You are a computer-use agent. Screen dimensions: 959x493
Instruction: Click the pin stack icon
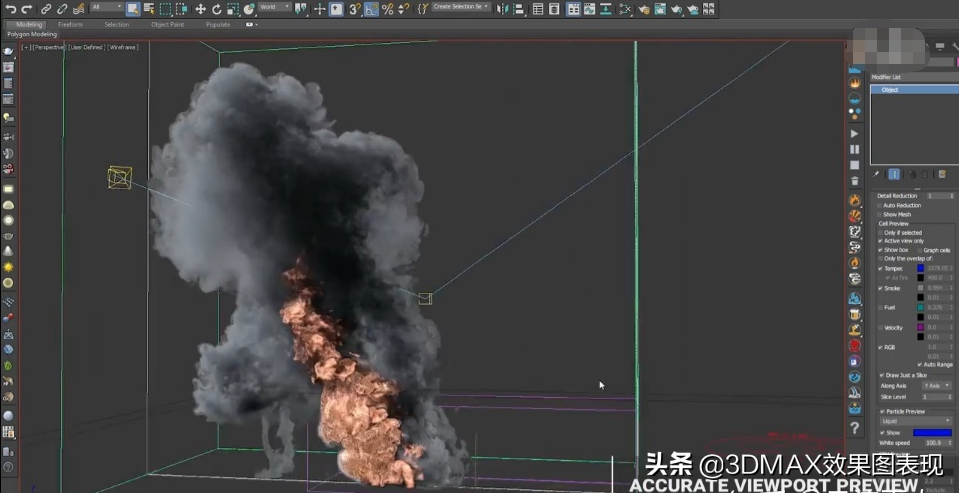(876, 174)
